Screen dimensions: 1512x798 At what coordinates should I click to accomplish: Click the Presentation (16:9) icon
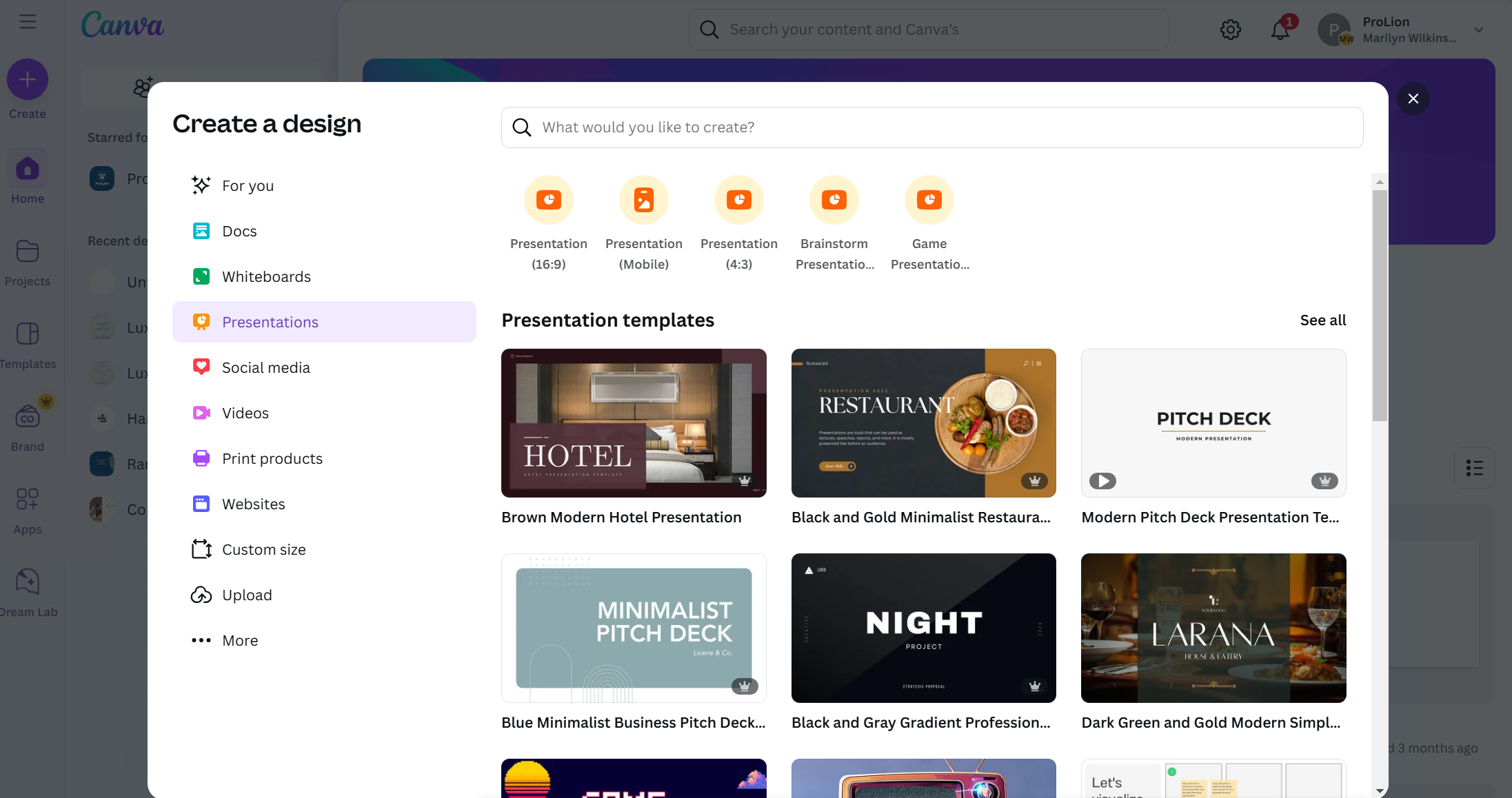549,200
